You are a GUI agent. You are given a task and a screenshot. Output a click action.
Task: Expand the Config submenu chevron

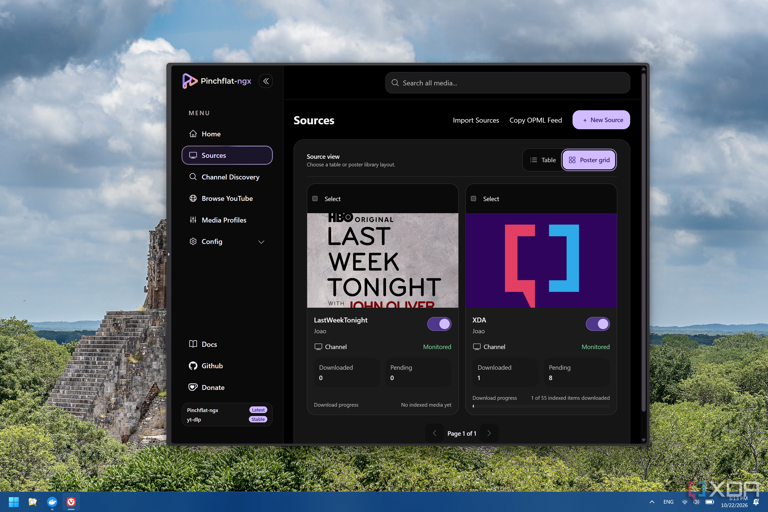(261, 242)
